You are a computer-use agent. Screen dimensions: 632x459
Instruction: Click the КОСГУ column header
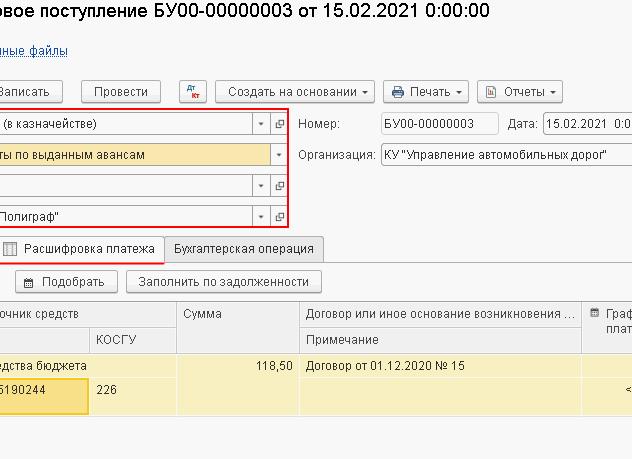(x=133, y=340)
